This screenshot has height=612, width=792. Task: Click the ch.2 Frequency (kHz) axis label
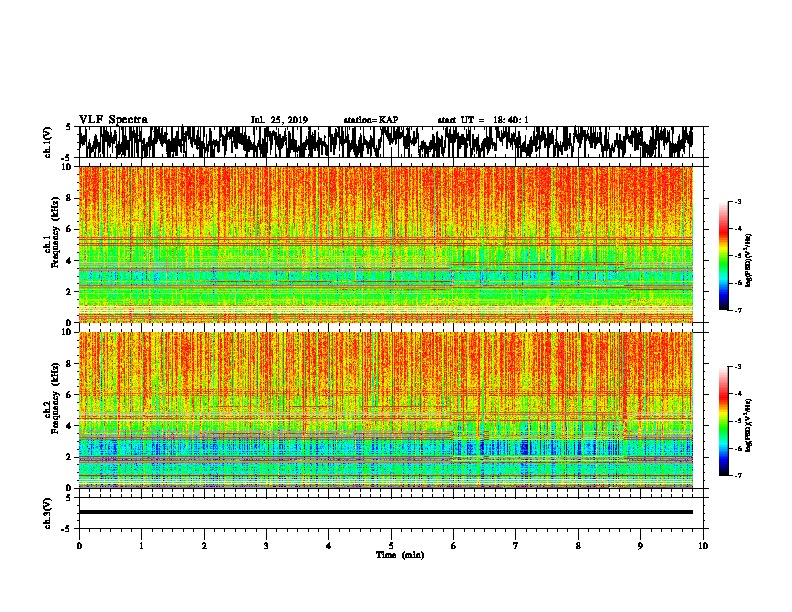[52, 398]
